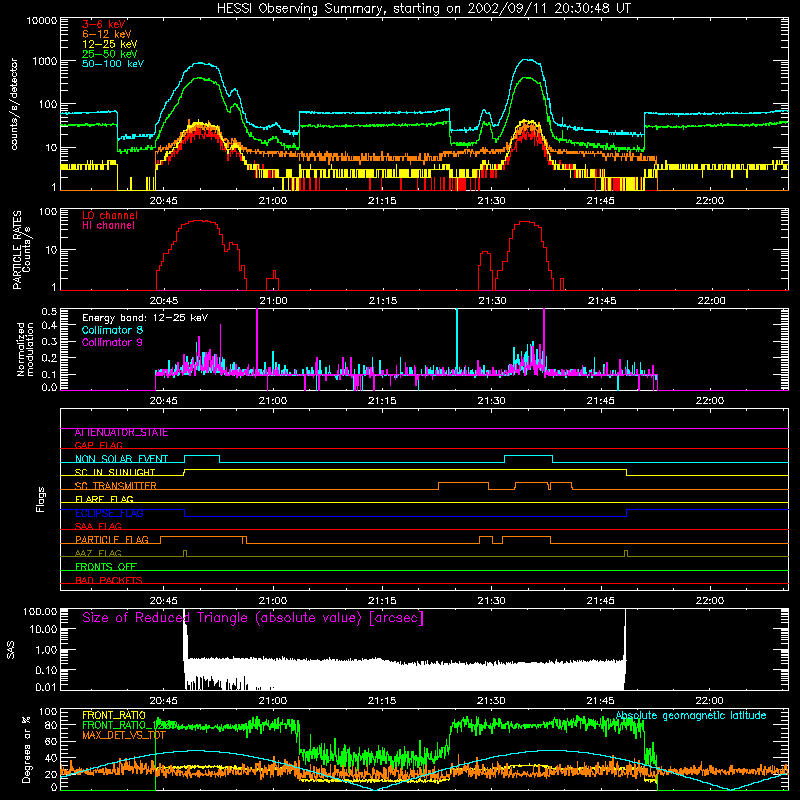Click the 0.5 tick on modulation axis
The image size is (800, 800).
pyautogui.click(x=49, y=312)
